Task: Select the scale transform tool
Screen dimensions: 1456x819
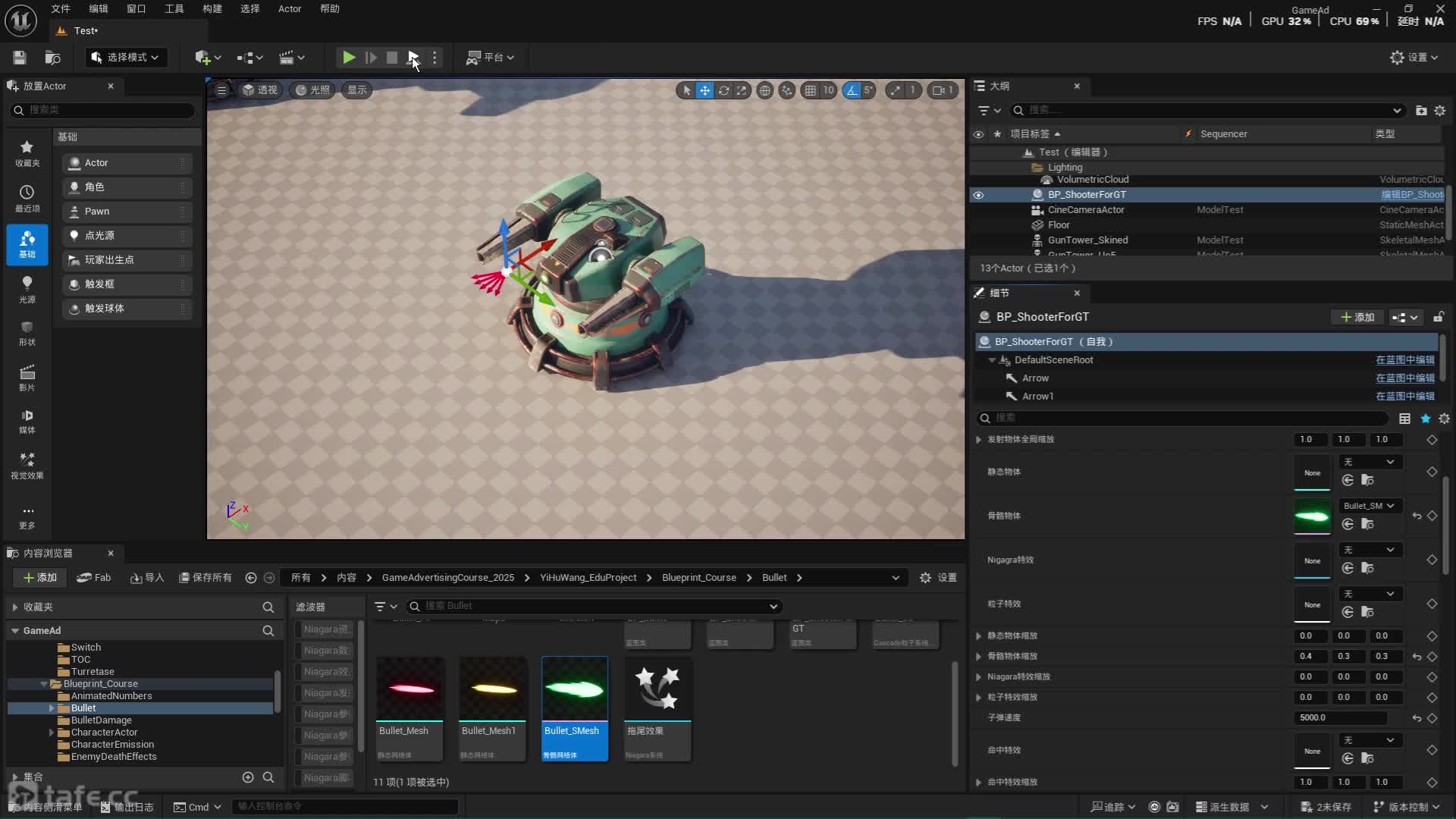Action: tap(742, 90)
